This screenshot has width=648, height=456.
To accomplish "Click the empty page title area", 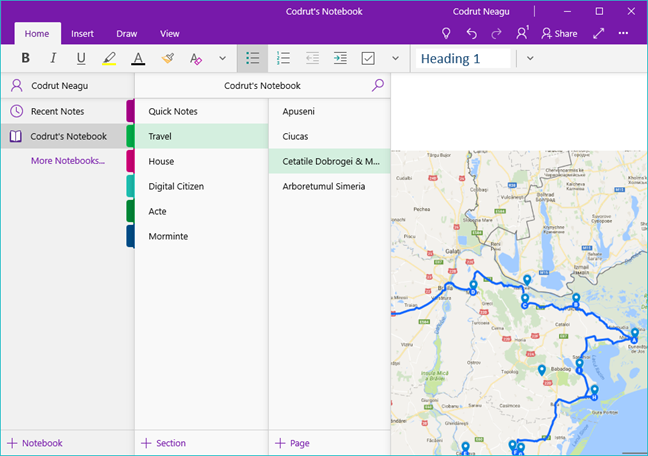I will pyautogui.click(x=519, y=112).
